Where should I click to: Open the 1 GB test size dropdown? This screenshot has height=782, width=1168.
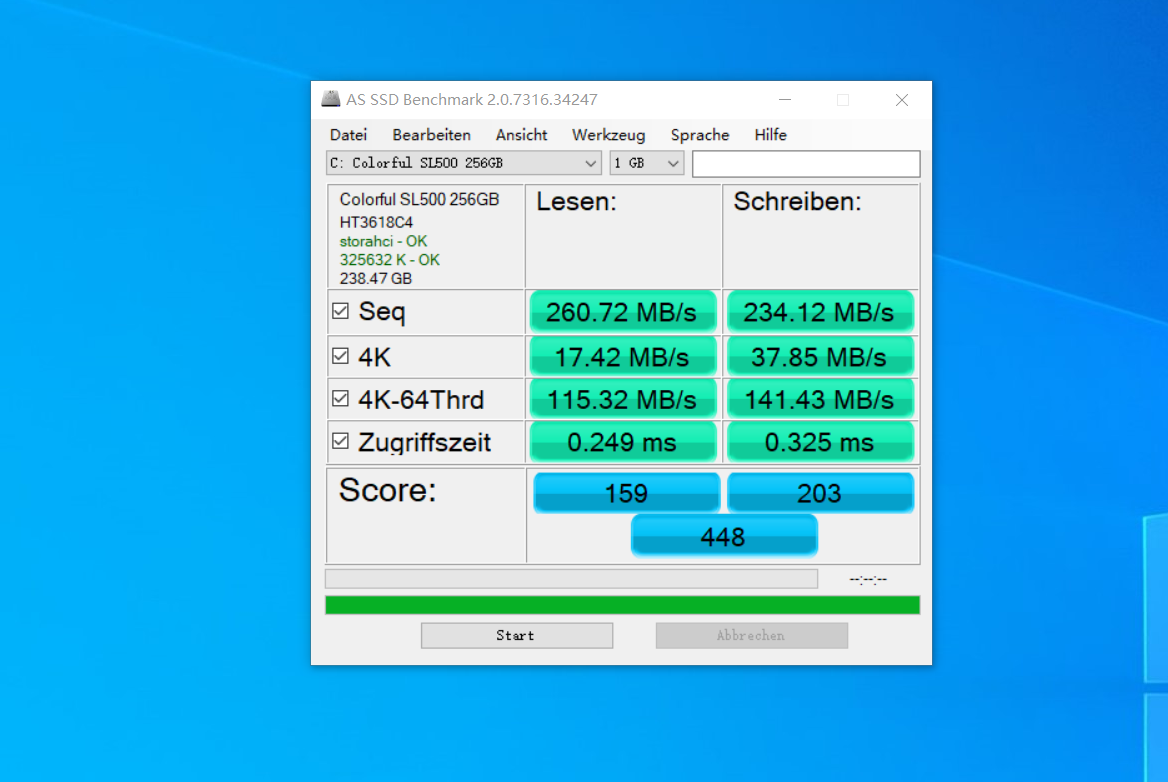[647, 163]
